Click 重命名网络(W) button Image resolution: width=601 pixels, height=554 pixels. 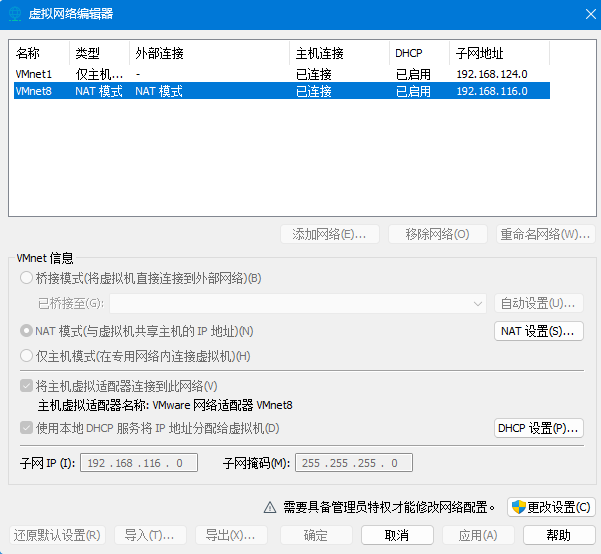pyautogui.click(x=546, y=234)
